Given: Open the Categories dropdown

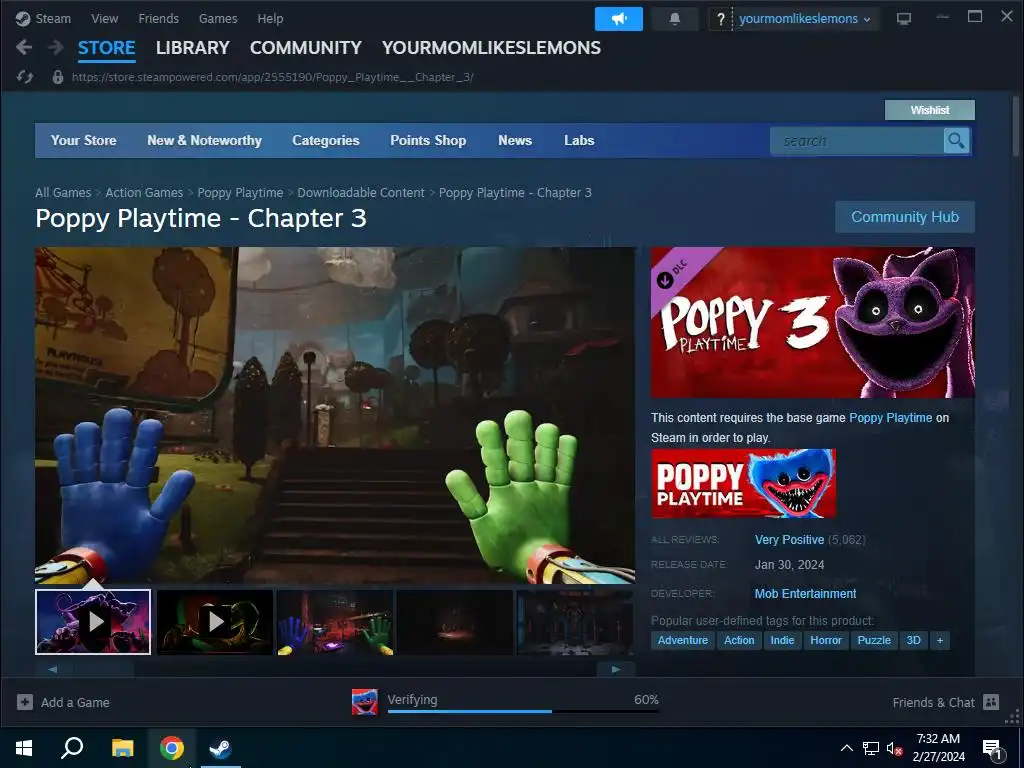Looking at the screenshot, I should 326,140.
